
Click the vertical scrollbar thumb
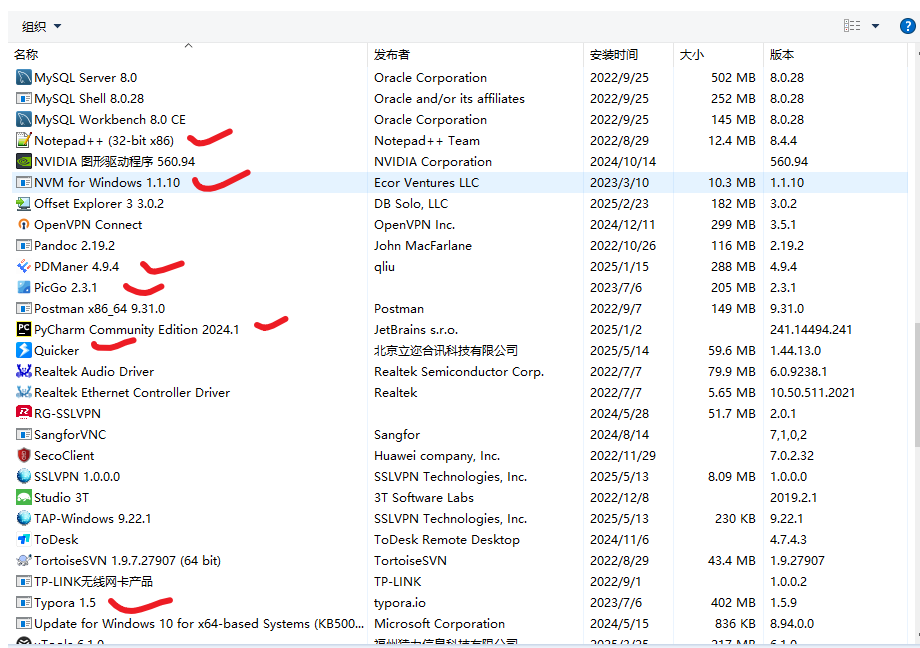pyautogui.click(x=917, y=384)
